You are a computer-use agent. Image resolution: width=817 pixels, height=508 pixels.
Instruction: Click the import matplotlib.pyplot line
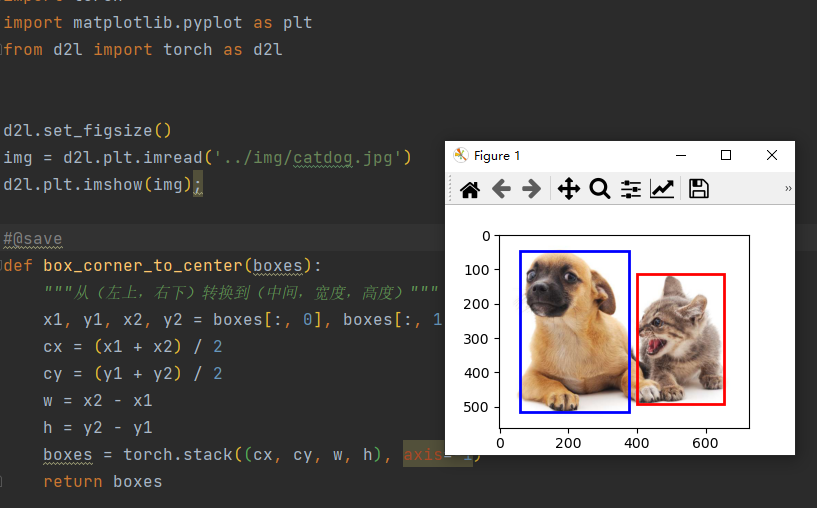(x=158, y=23)
